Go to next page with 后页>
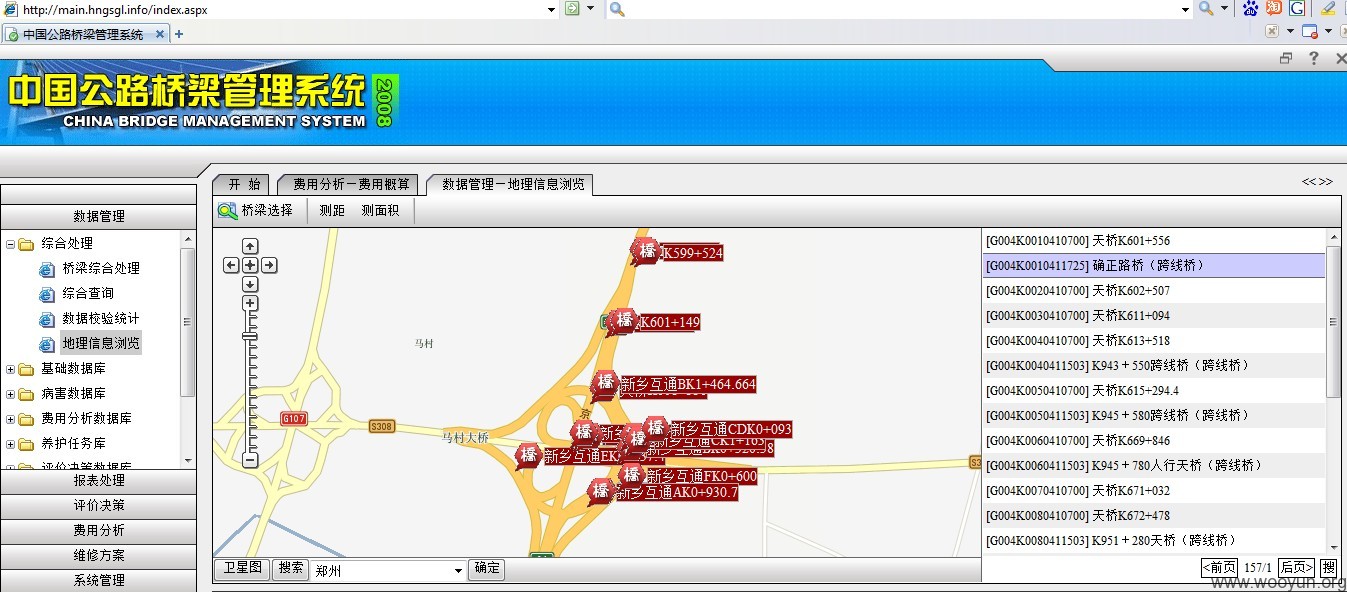The height and width of the screenshot is (592, 1347). [1297, 568]
